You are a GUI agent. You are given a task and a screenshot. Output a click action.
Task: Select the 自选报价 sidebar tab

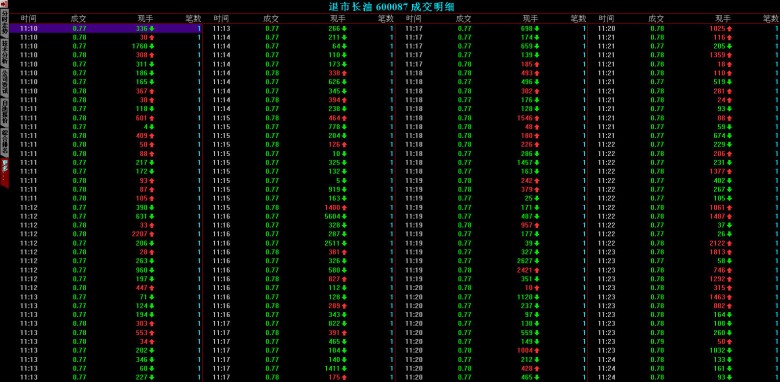(x=4, y=111)
